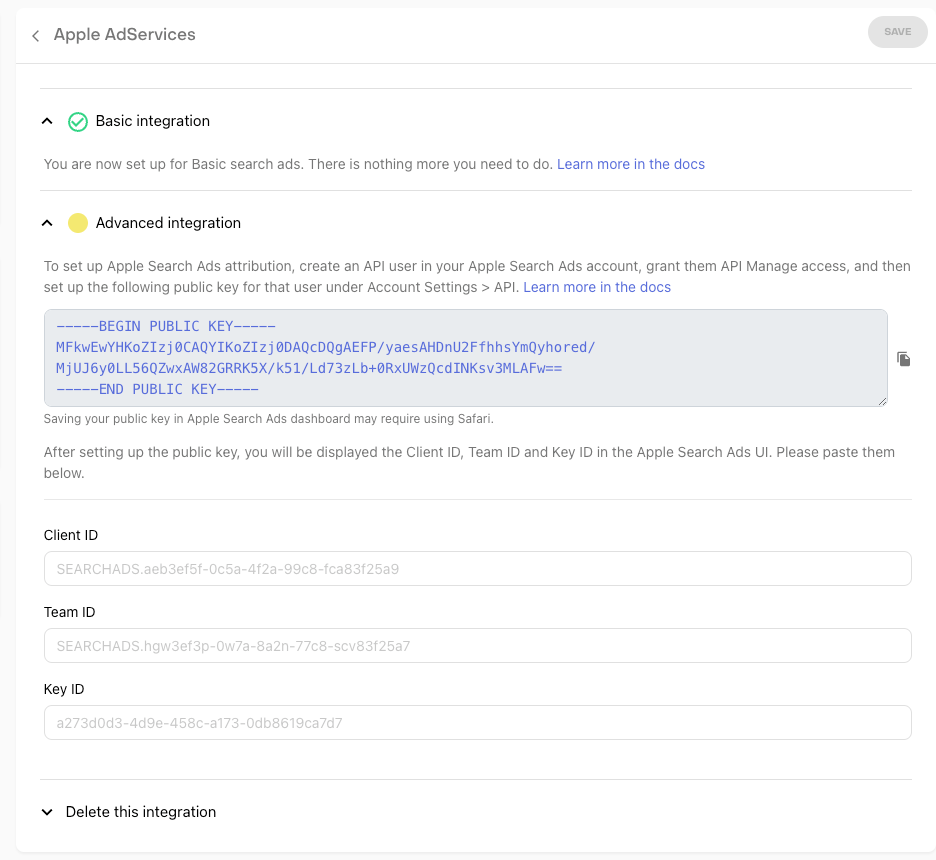Collapse the Basic integration section

tap(47, 121)
